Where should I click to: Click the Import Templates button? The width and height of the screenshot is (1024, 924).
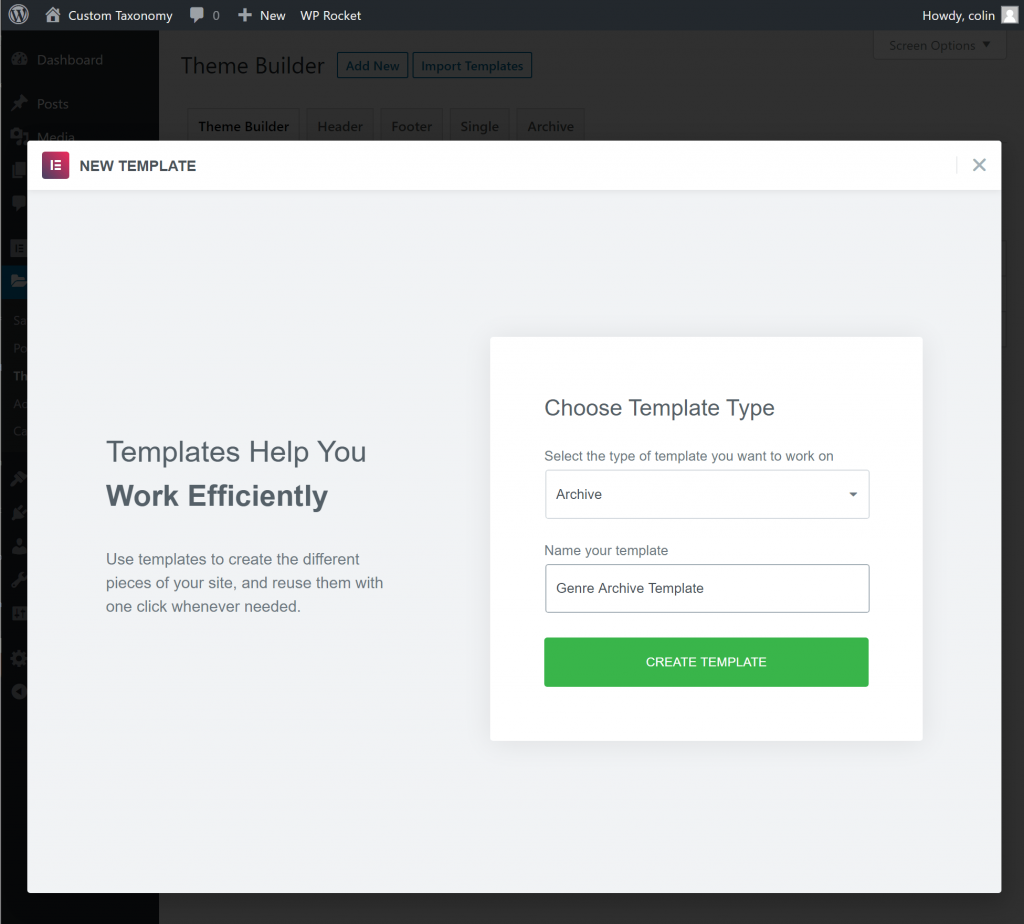coord(472,65)
